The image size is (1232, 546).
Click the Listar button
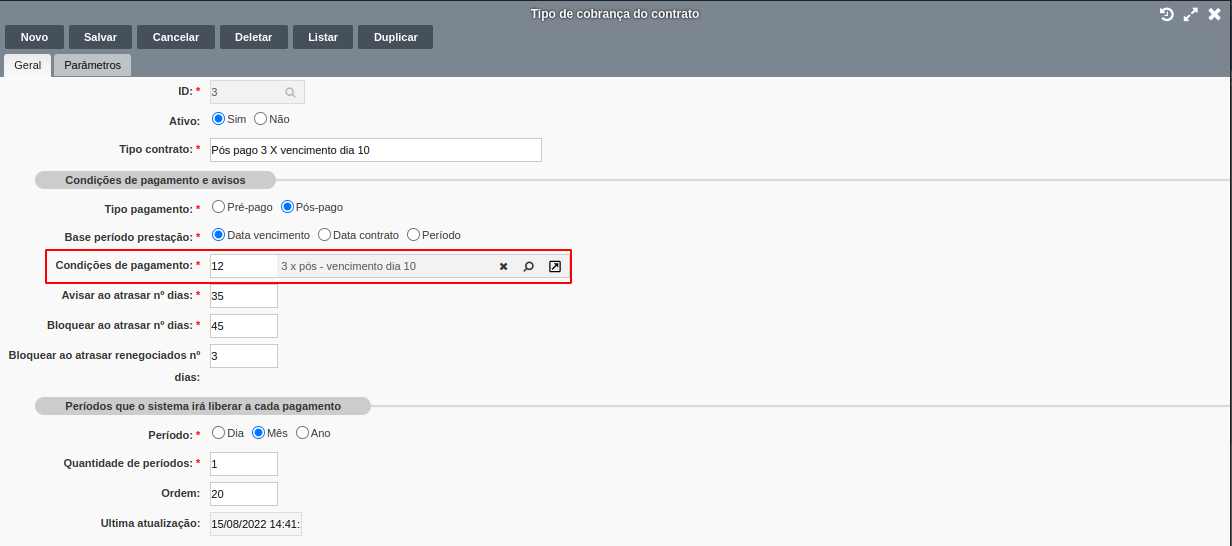[x=322, y=37]
